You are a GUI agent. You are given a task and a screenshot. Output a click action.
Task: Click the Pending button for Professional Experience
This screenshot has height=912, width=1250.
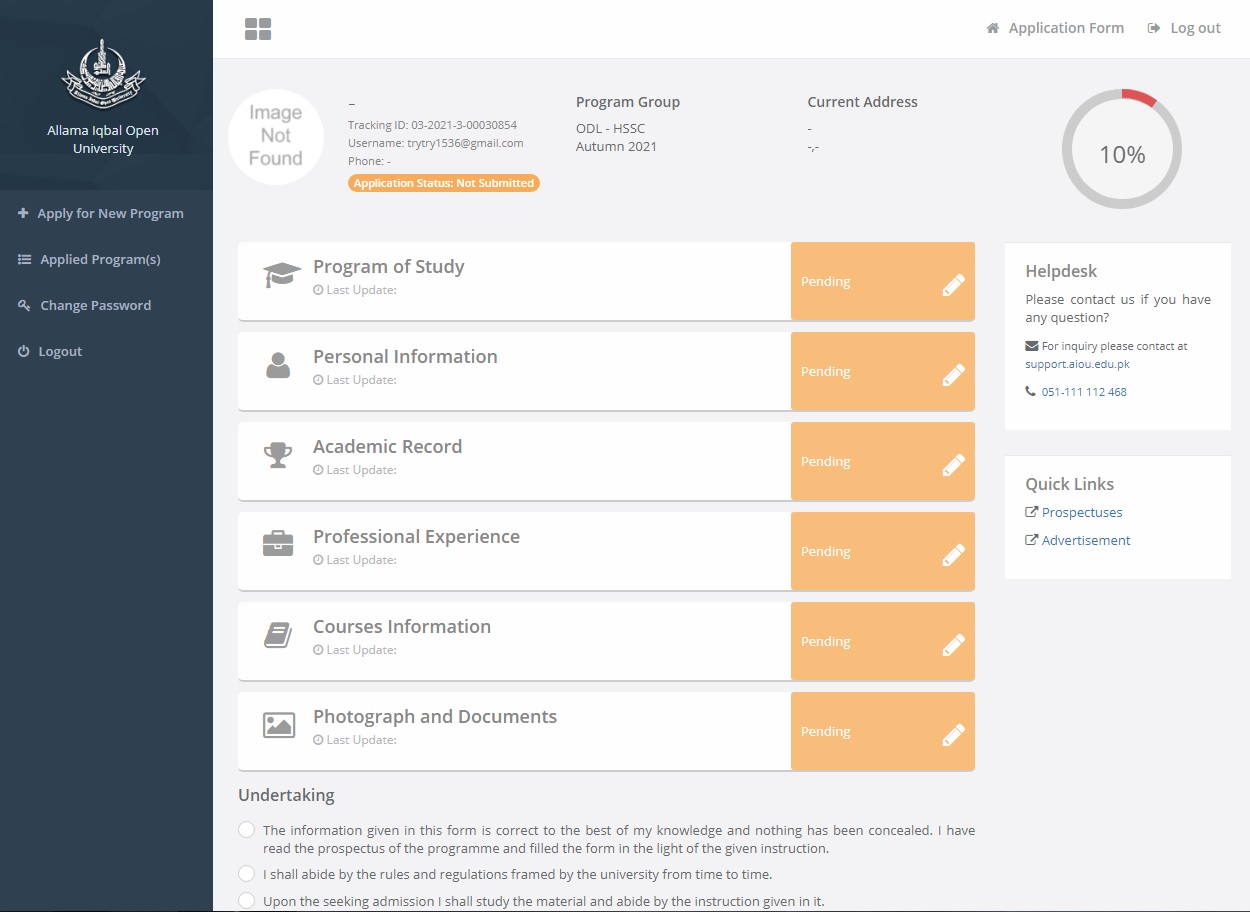pos(883,551)
